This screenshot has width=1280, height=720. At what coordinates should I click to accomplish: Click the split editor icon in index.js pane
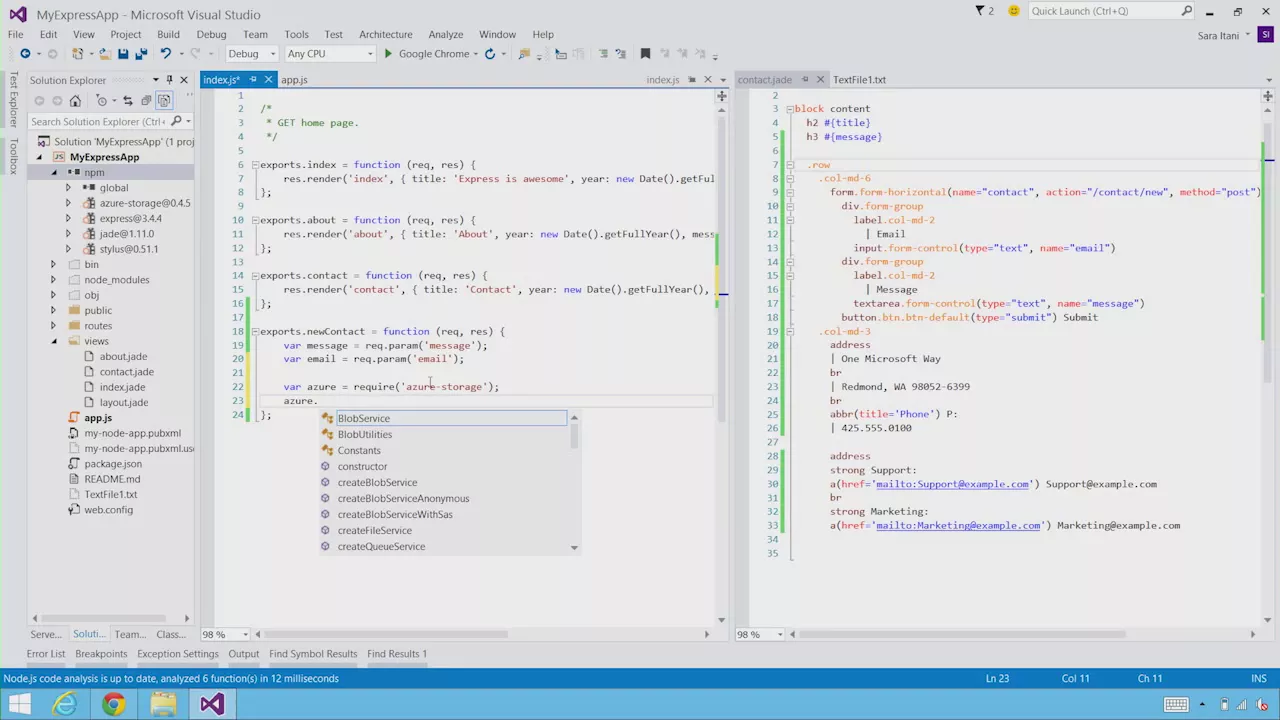pyautogui.click(x=721, y=96)
